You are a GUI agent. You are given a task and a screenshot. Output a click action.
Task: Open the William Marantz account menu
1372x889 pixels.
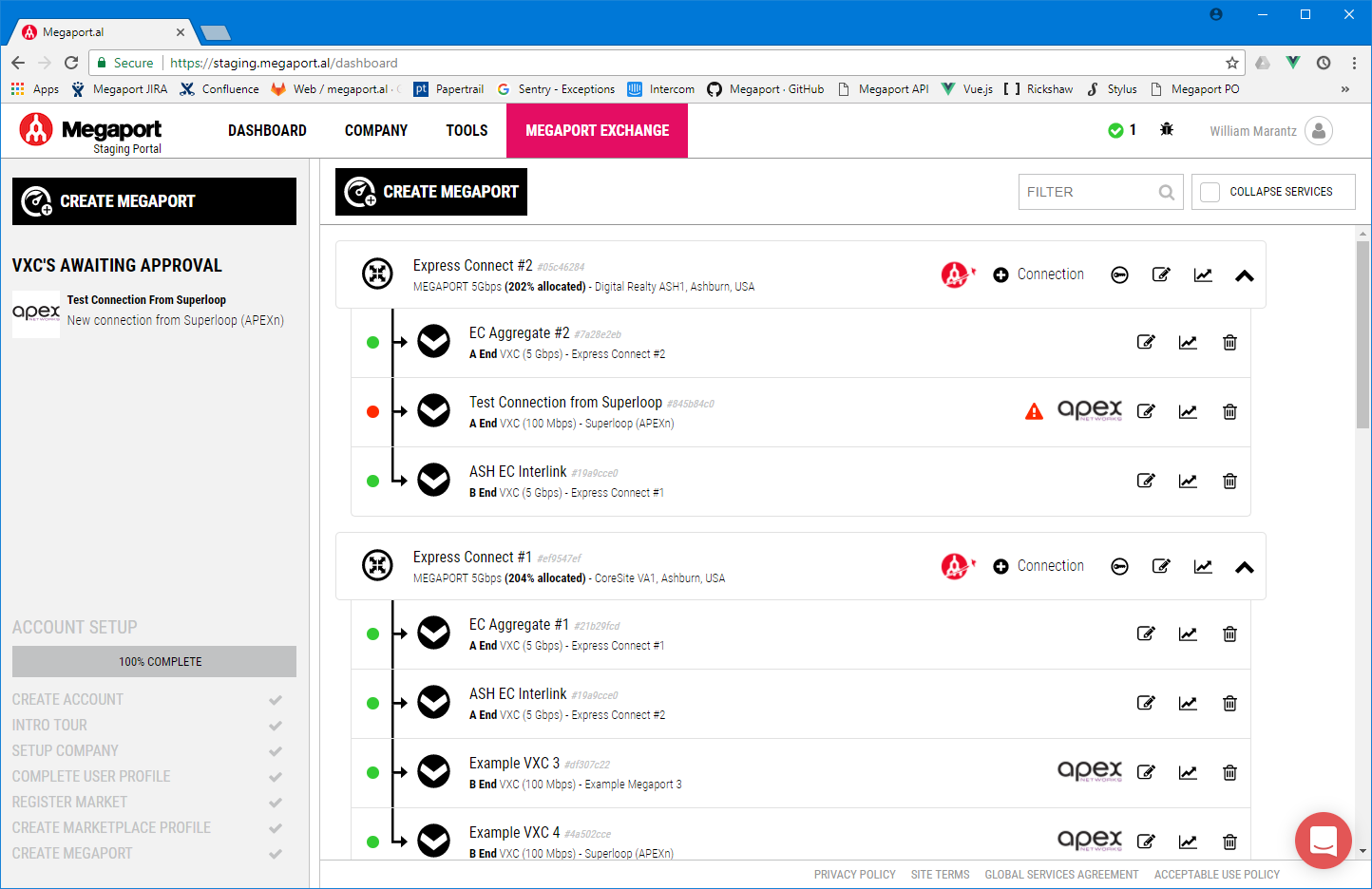click(x=1270, y=131)
